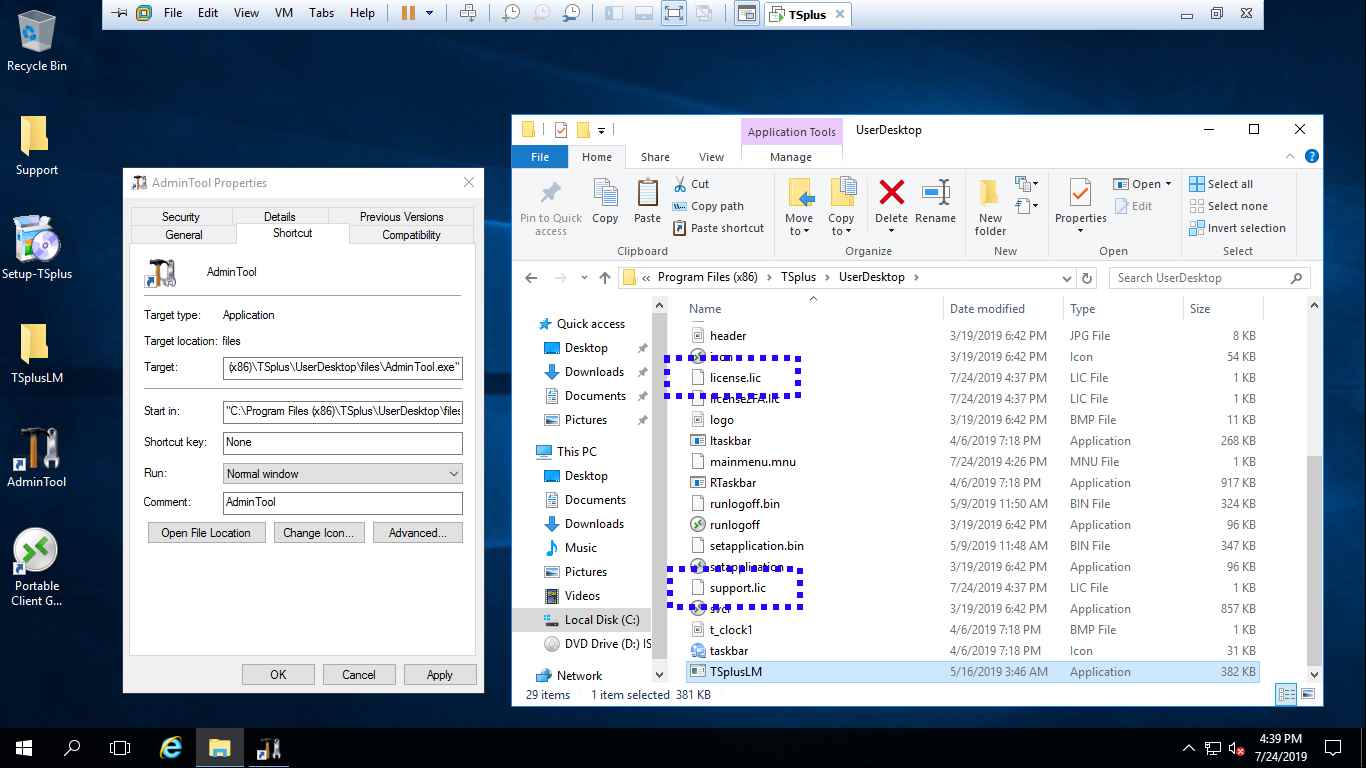Click the printer icon in the VMware toolbar
1366x768 pixels.
[467, 13]
